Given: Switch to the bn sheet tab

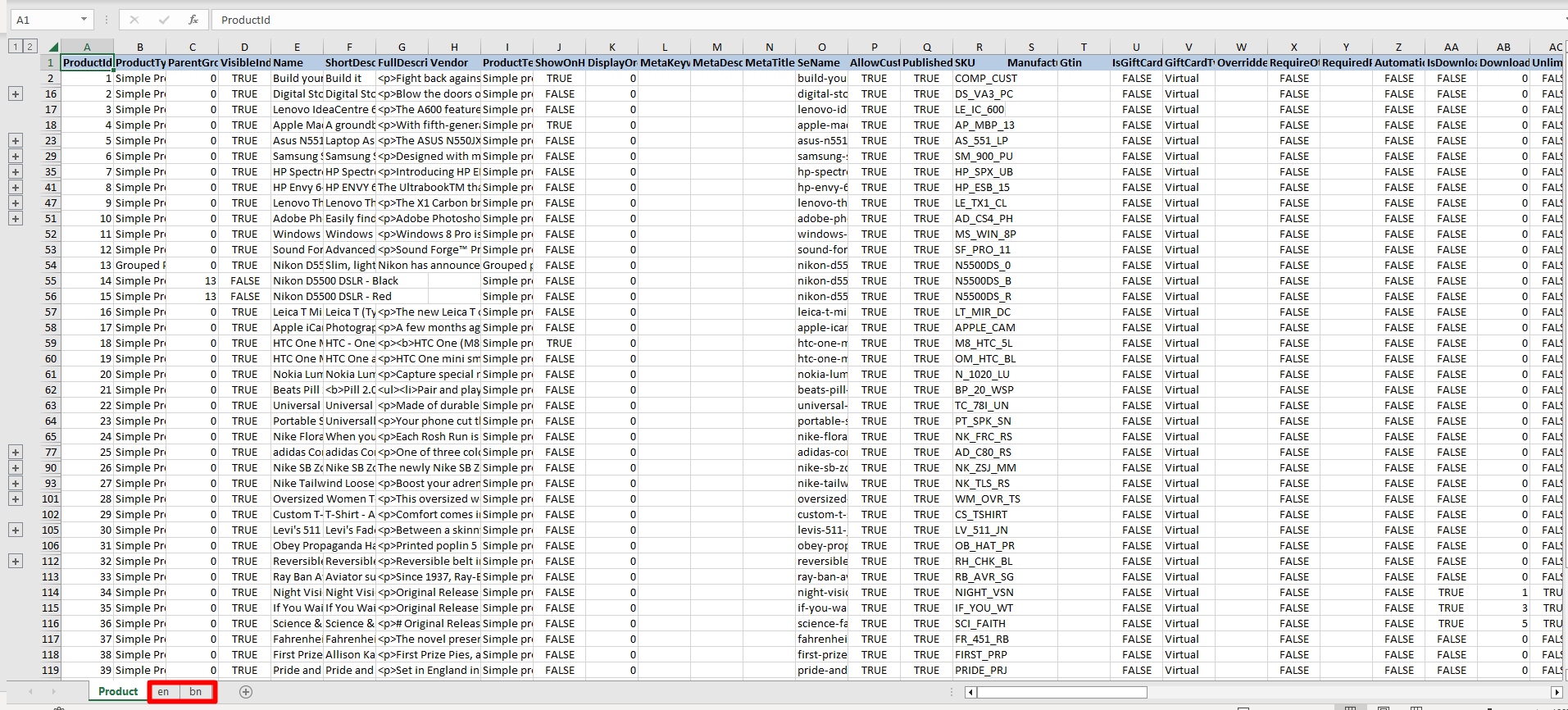Looking at the screenshot, I should click(196, 692).
